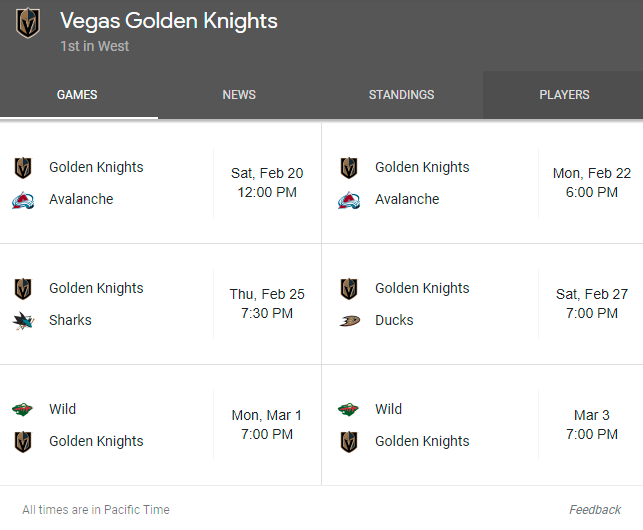The width and height of the screenshot is (643, 530).
Task: Click the Avalanche logo for Feb 22 game
Action: coord(349,200)
